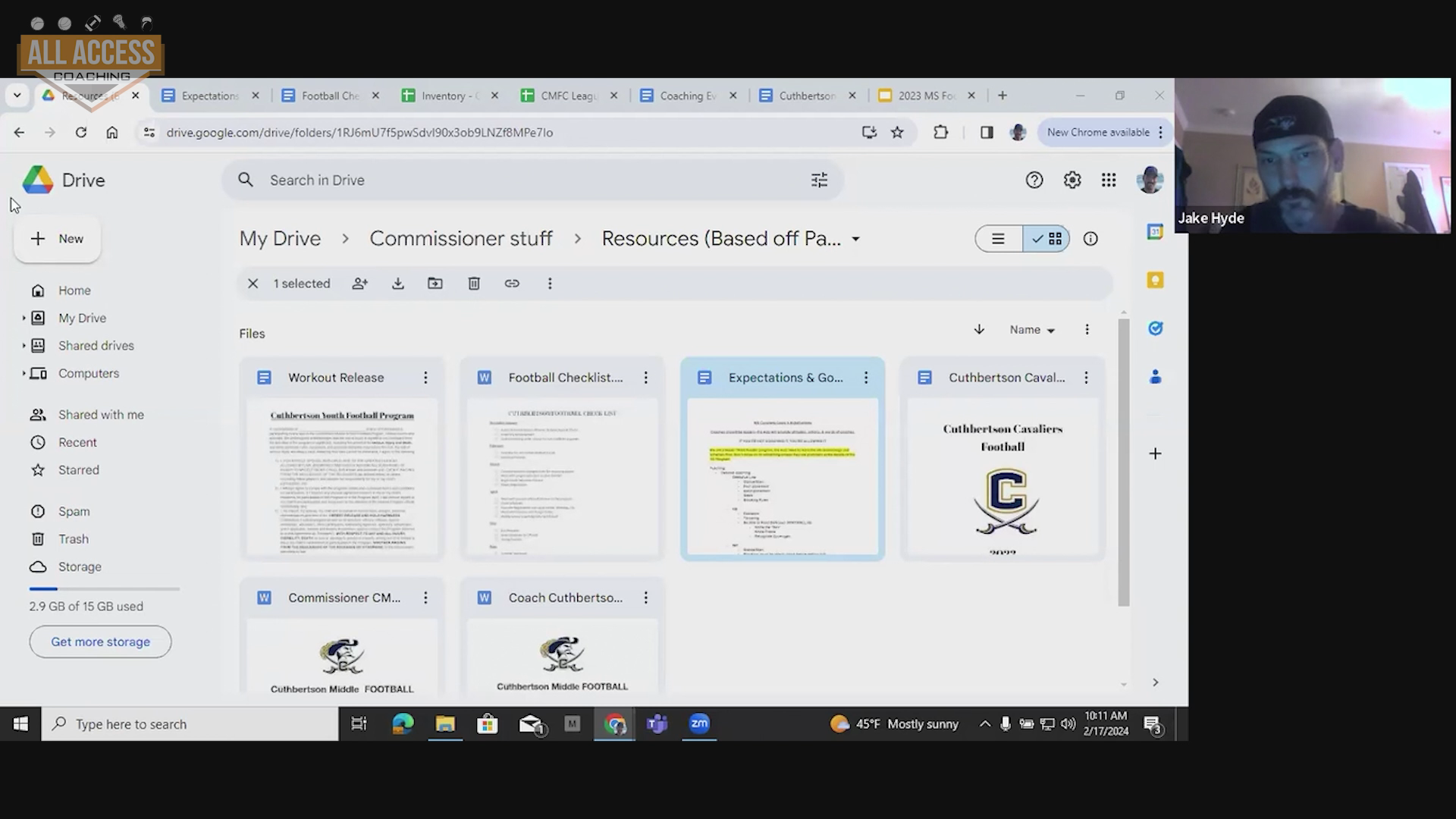Open Google Tasks side panel

coord(1155,328)
